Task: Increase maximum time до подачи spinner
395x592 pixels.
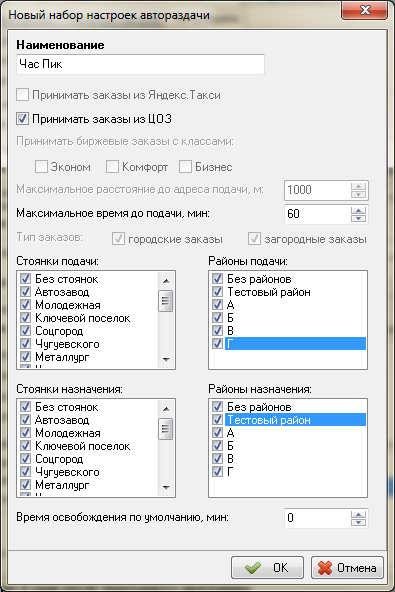Action: [x=358, y=210]
